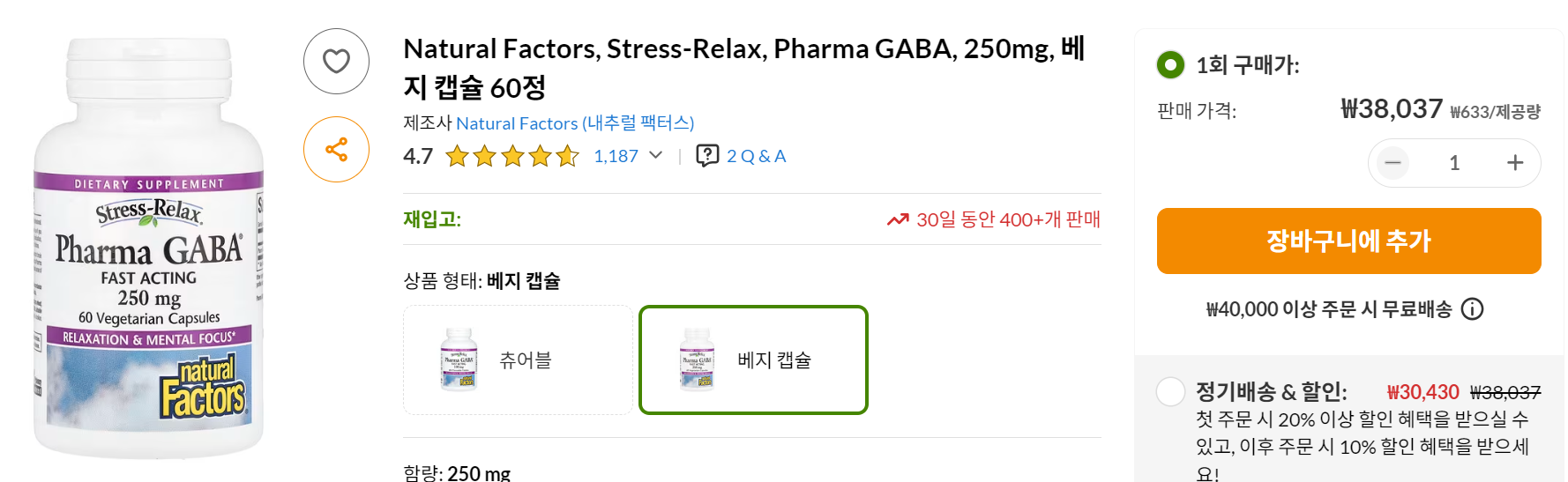
Task: Open the 1,187 reviews link
Action: [x=616, y=156]
